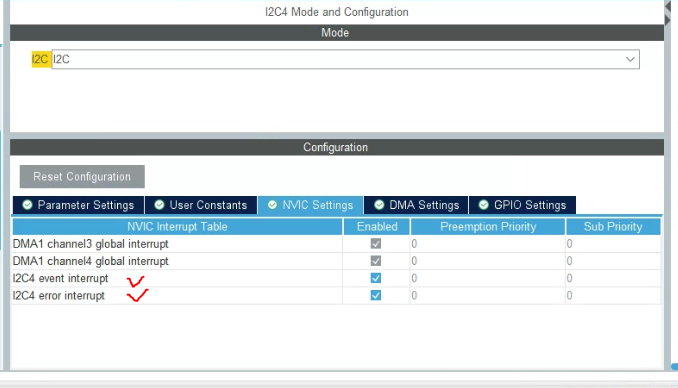Click green check icon on Parameter Settings tab
The width and height of the screenshot is (678, 388).
[27, 205]
